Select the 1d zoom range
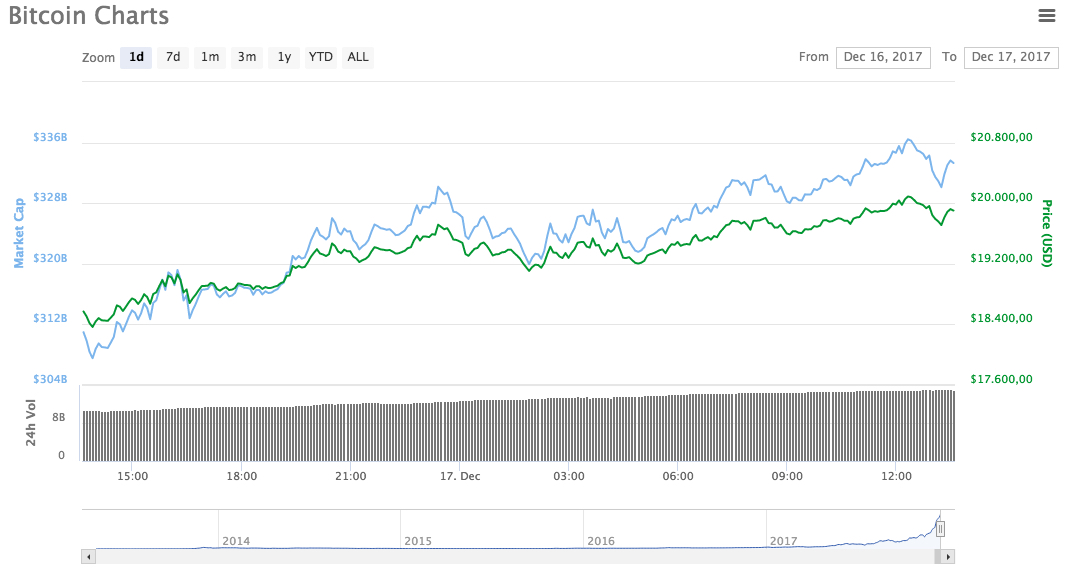The height and width of the screenshot is (572, 1084). click(x=136, y=57)
